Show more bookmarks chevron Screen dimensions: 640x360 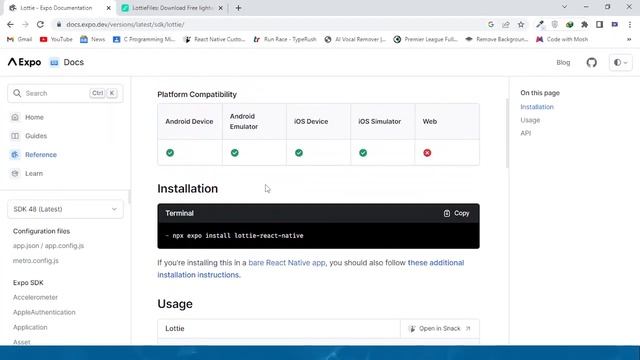click(629, 39)
